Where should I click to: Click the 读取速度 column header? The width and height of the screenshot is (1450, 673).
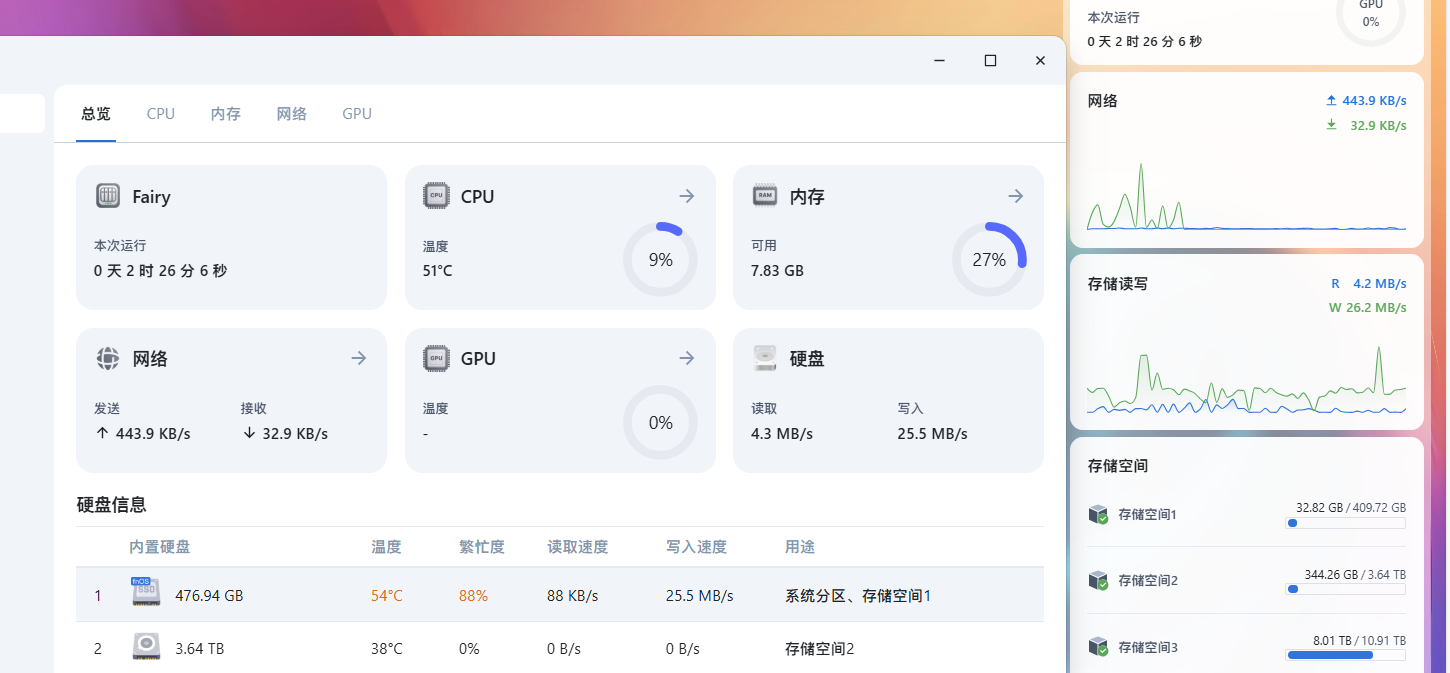[x=578, y=547]
